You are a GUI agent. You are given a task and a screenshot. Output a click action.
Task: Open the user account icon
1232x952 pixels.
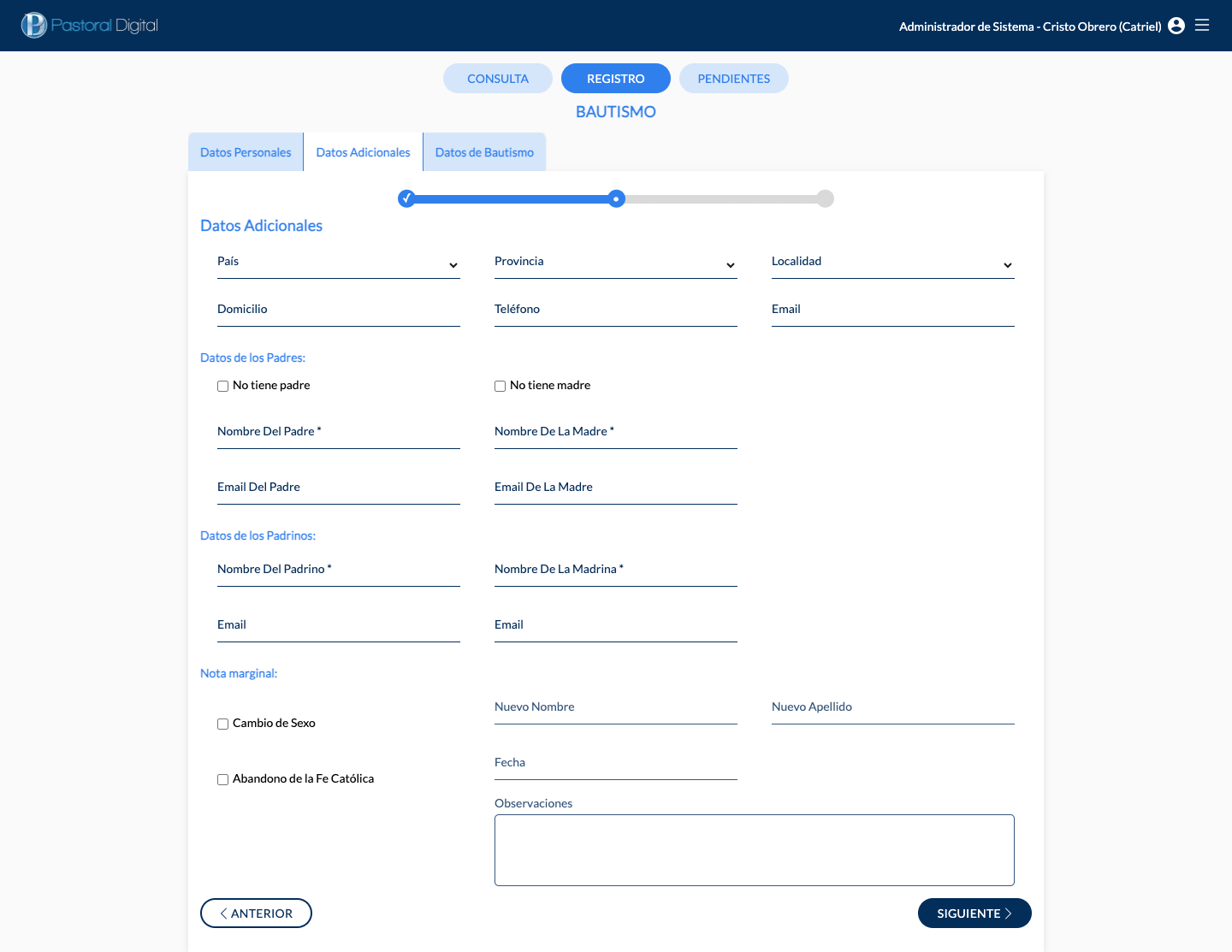(x=1176, y=26)
